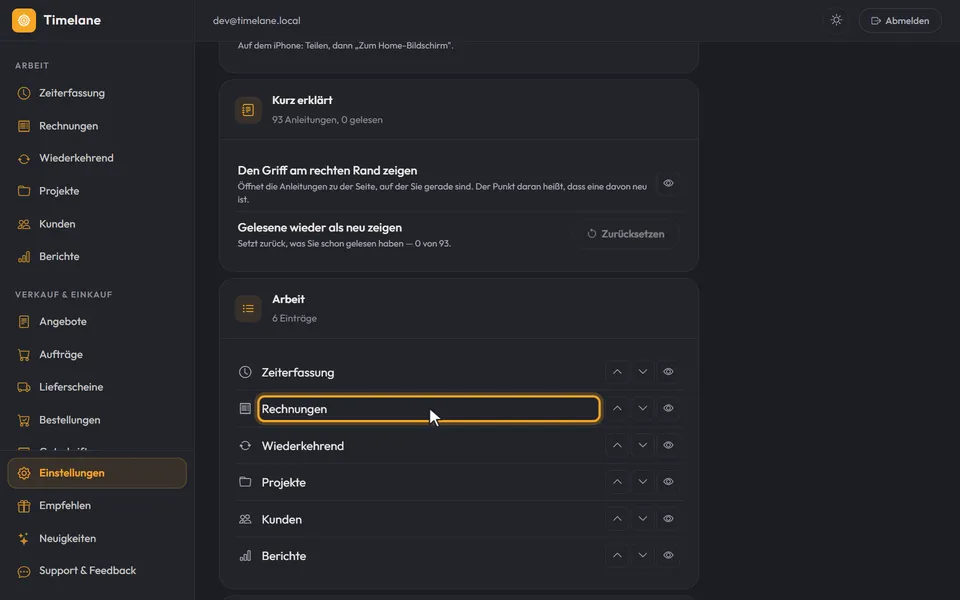This screenshot has height=600, width=960.
Task: Move Wiederkehrend entry down
Action: (642, 445)
